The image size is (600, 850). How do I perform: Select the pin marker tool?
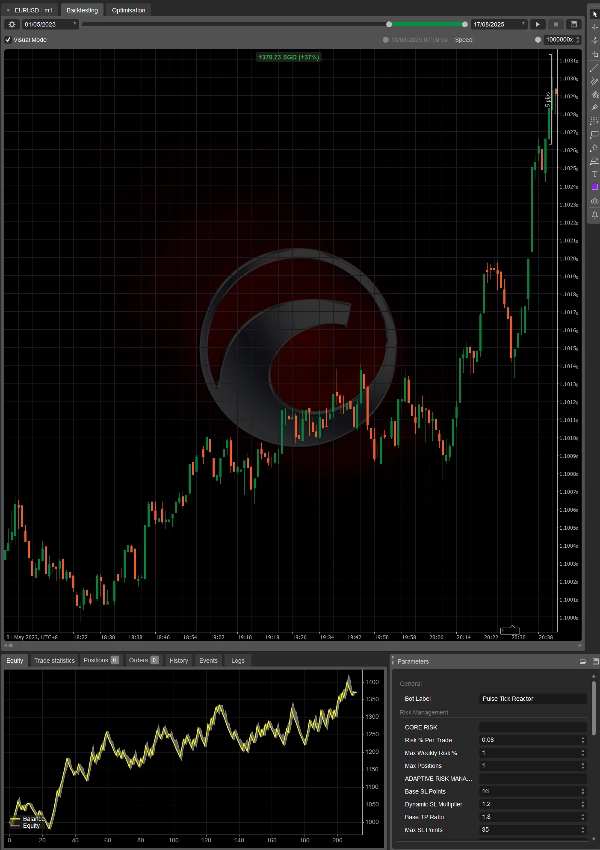pyautogui.click(x=595, y=108)
